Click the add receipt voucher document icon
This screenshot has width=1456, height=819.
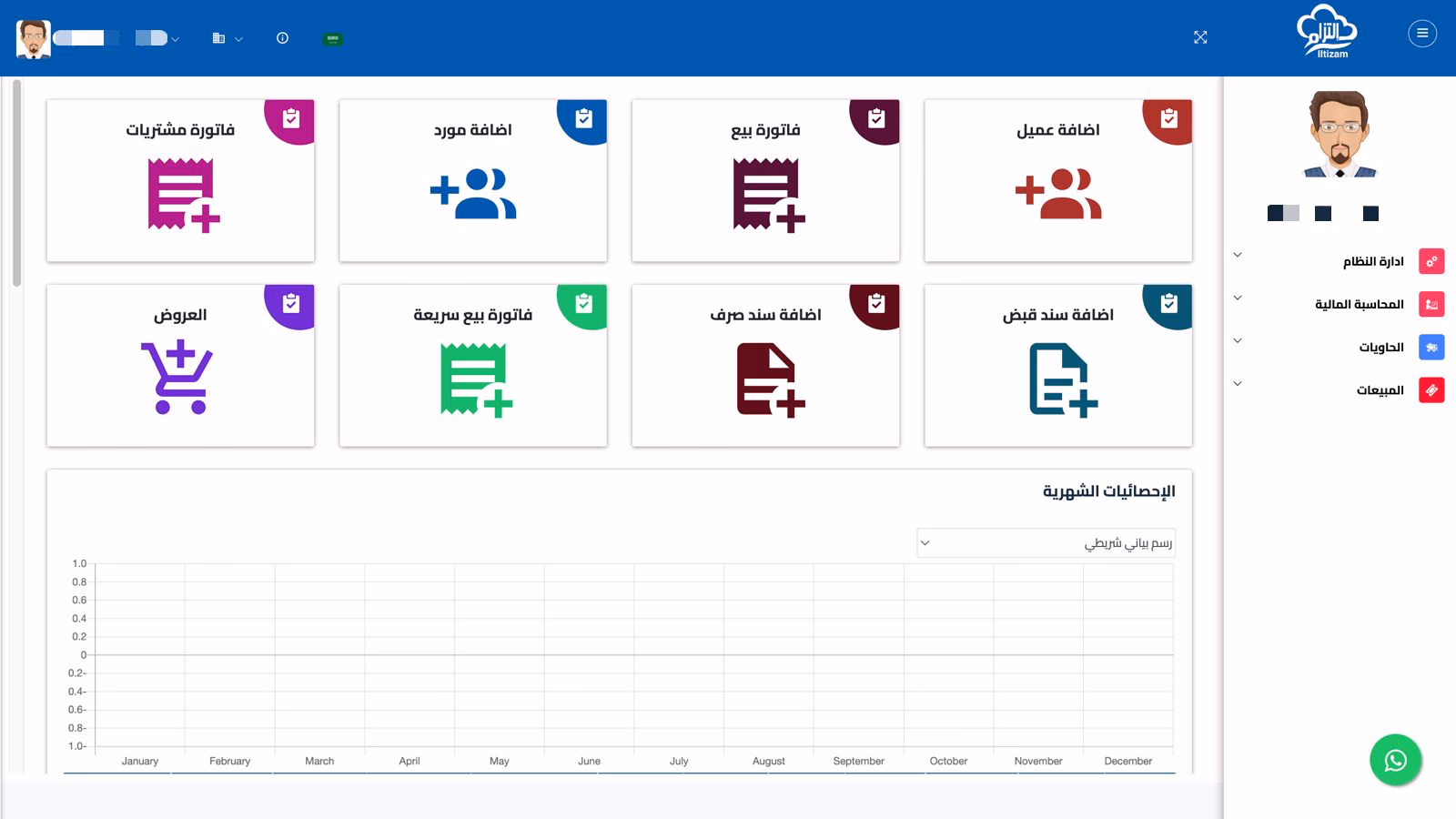pyautogui.click(x=1062, y=379)
